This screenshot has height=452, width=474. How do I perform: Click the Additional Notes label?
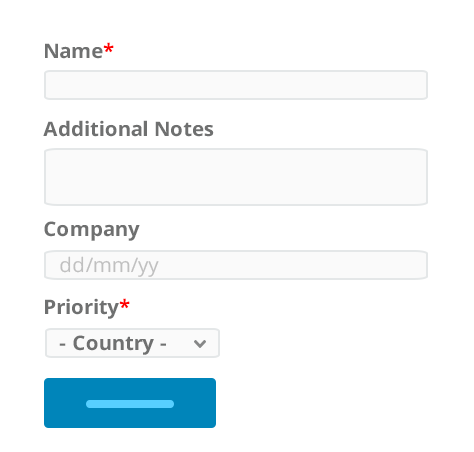pos(129,129)
